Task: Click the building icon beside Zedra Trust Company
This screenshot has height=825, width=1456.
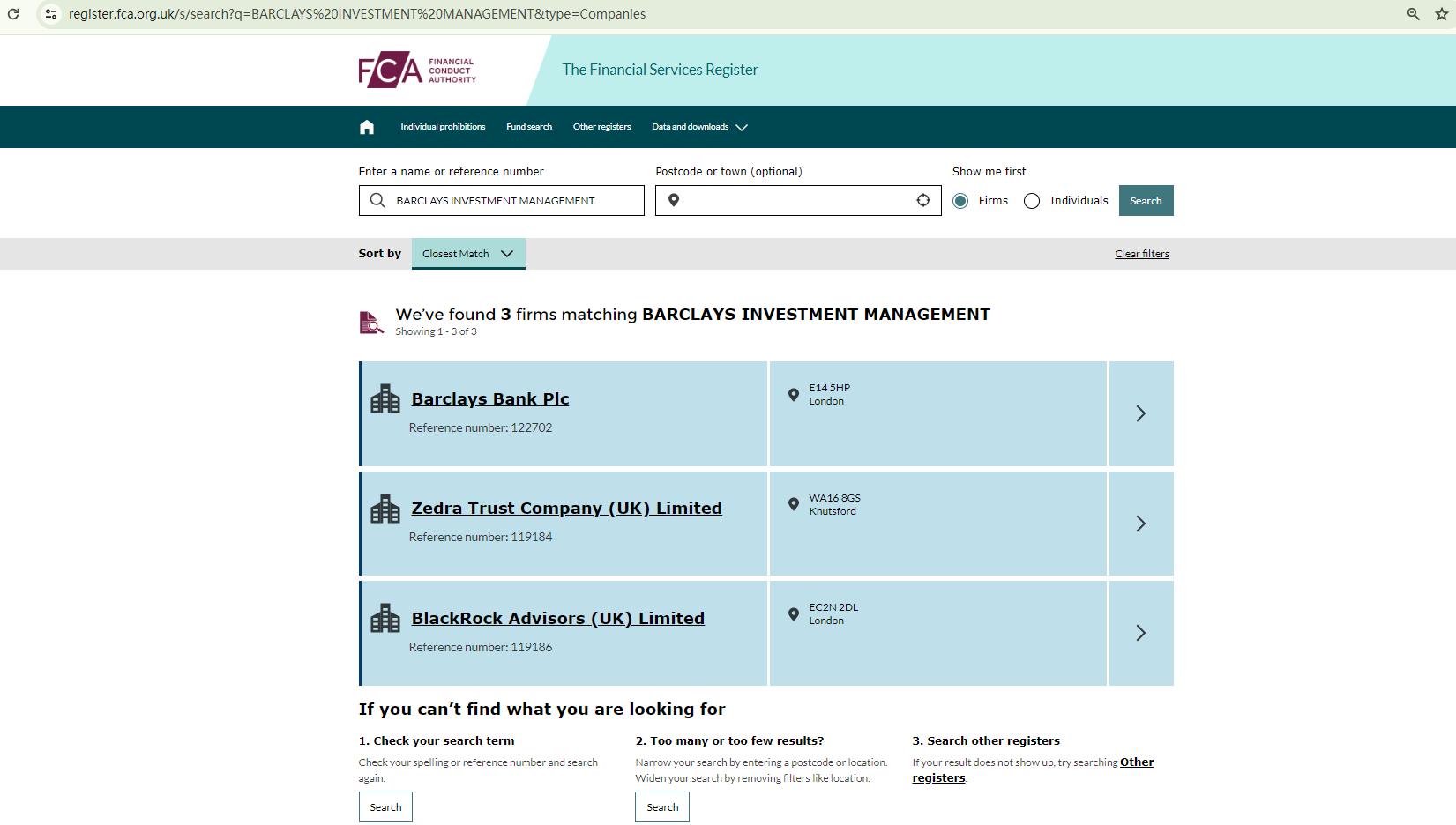Action: 385,509
